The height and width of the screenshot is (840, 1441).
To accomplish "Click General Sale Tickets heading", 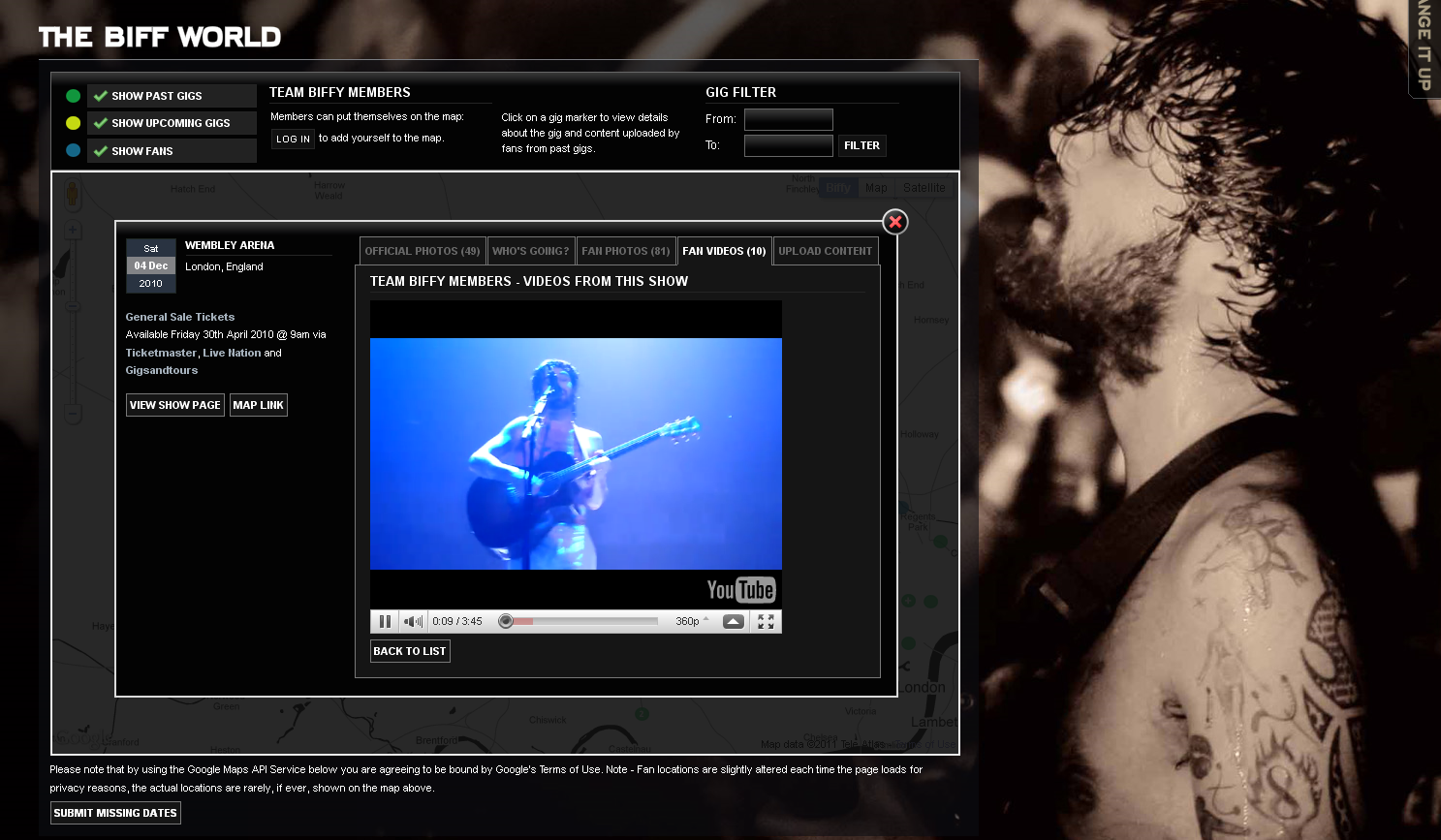I will click(180, 317).
